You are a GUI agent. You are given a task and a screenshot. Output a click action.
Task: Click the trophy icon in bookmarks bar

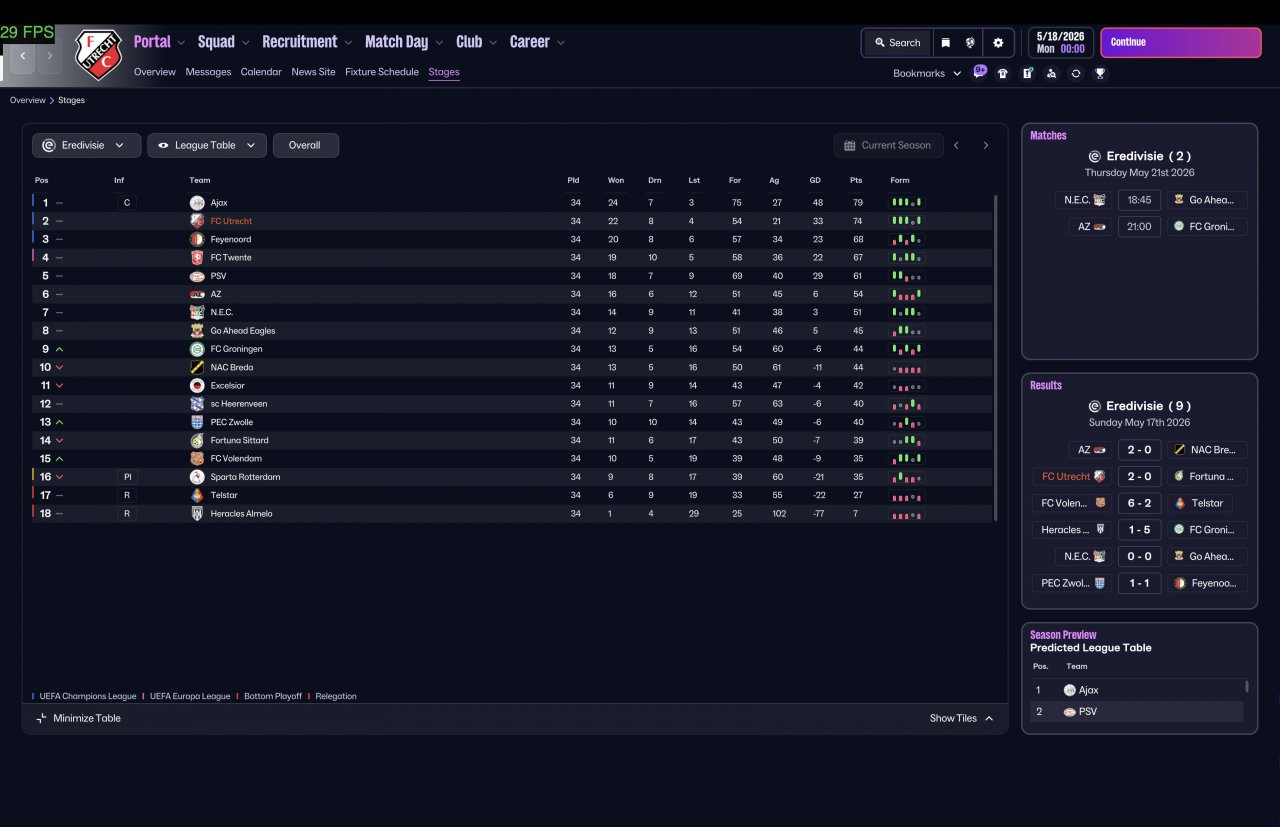pyautogui.click(x=1100, y=73)
